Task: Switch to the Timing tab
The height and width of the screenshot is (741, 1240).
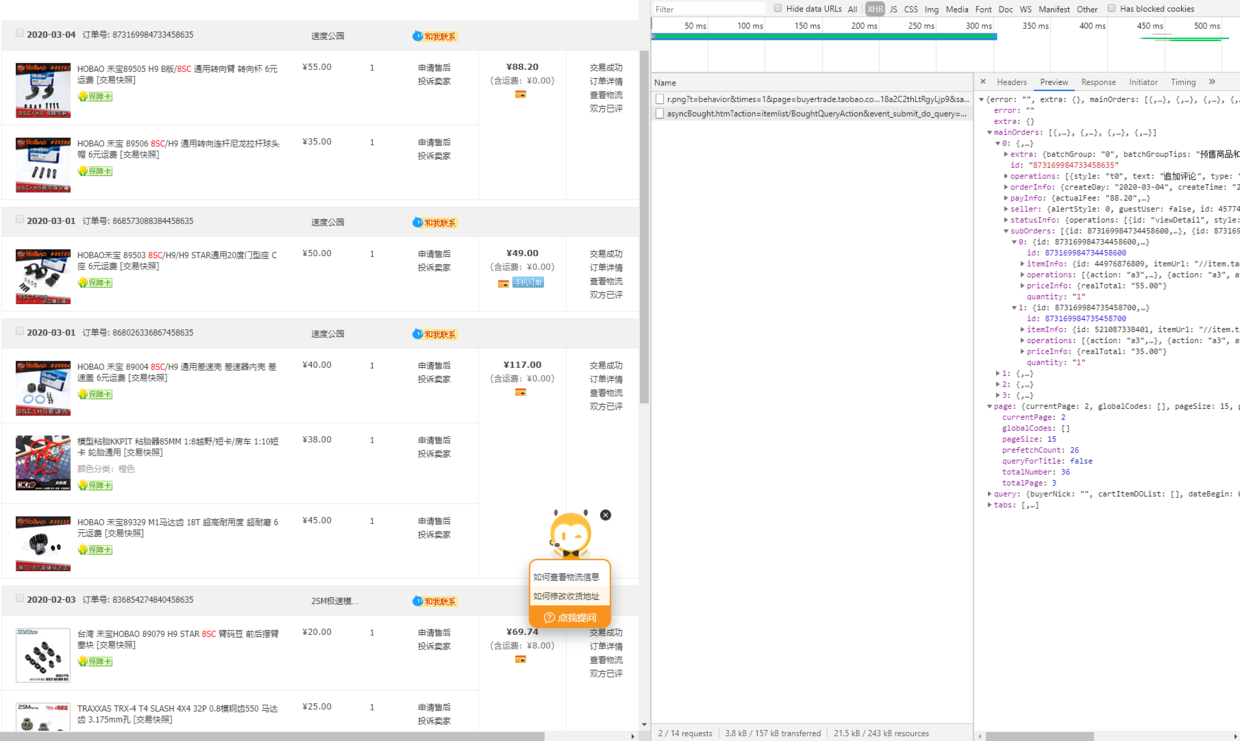Action: pos(1183,82)
